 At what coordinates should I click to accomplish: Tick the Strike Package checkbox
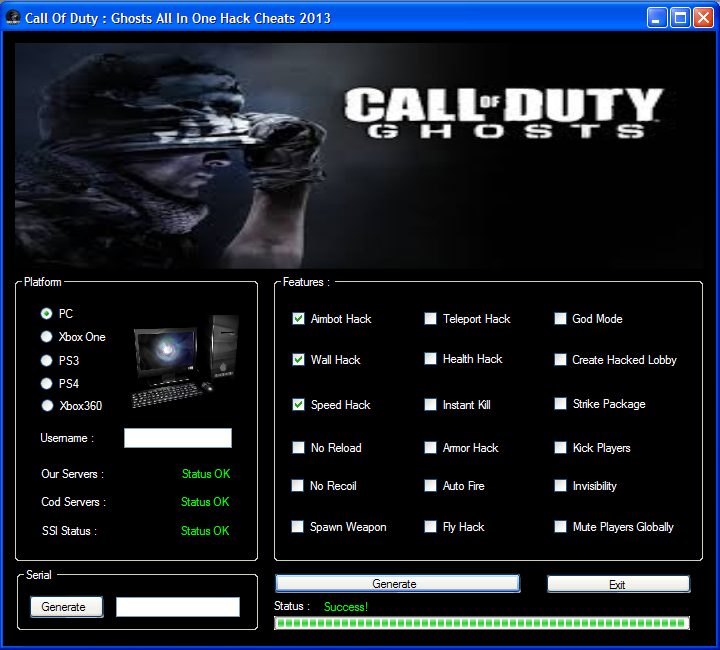click(560, 403)
